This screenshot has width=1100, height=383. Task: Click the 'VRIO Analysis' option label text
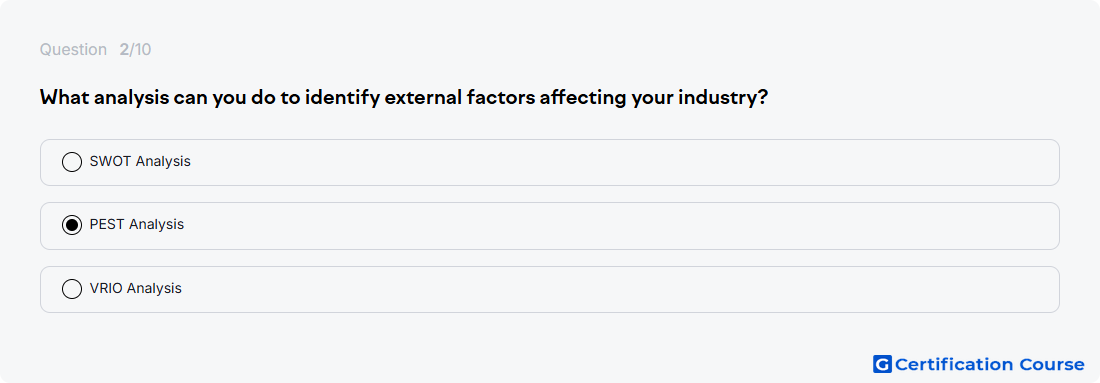click(135, 288)
